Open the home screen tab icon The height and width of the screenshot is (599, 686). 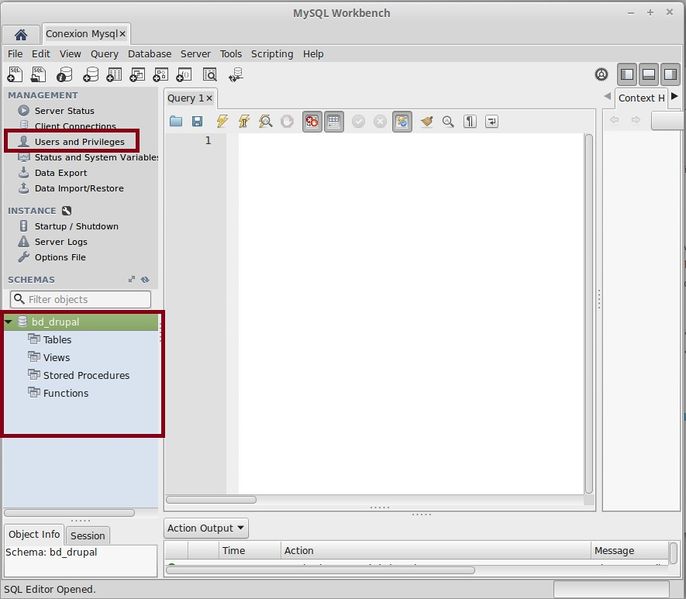21,35
